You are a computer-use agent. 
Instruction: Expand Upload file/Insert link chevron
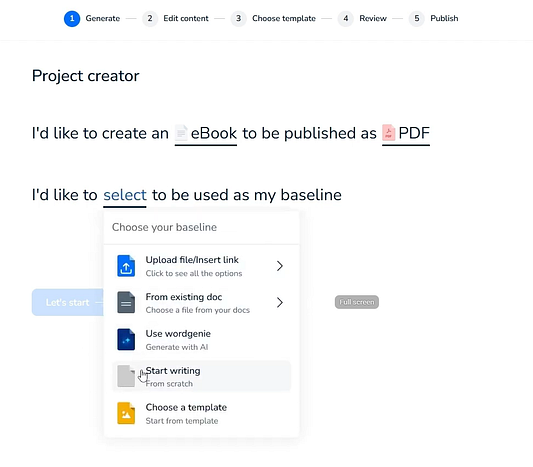[x=280, y=266]
